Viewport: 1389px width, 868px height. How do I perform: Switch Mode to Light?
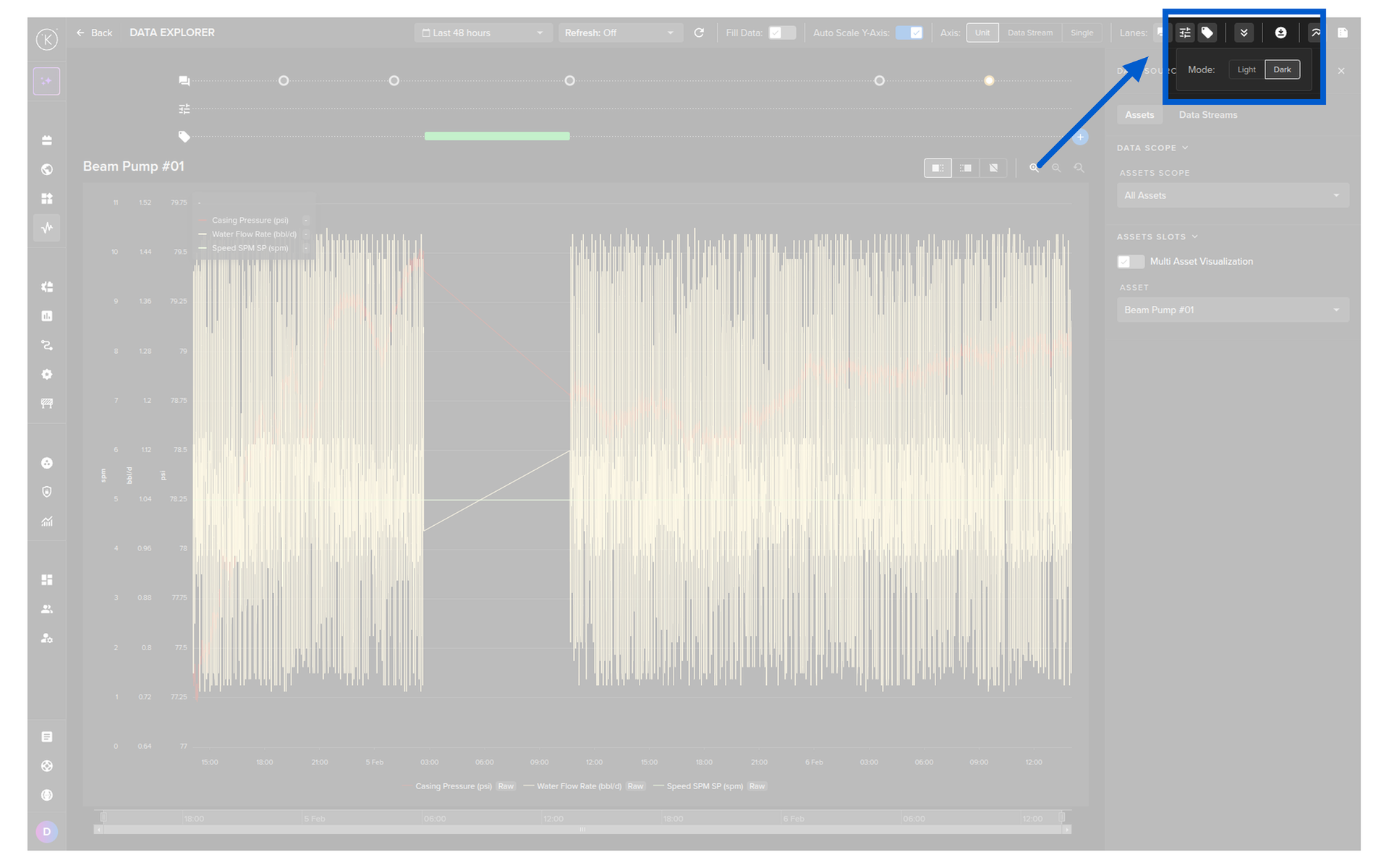click(1246, 69)
